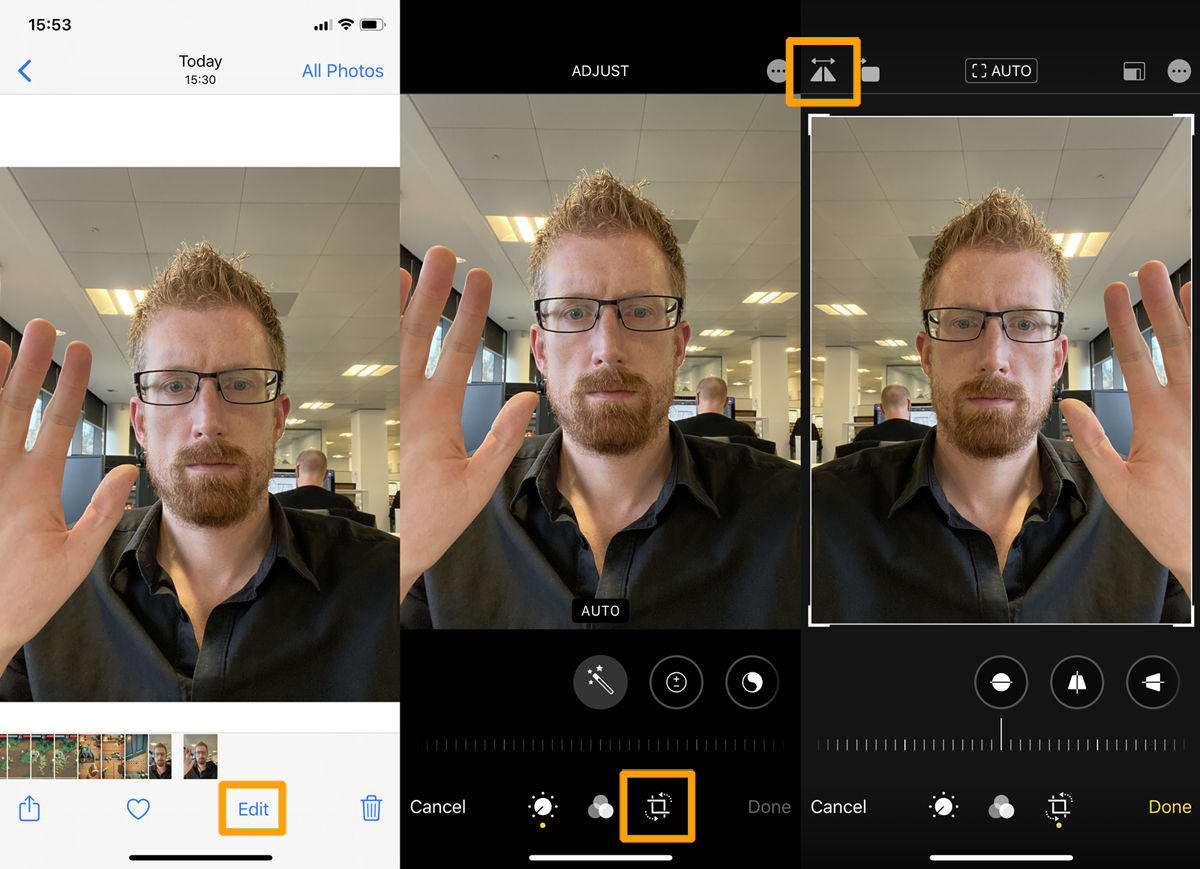Toggle the AUTO enhance label under the photo
1200x869 pixels.
(x=600, y=610)
